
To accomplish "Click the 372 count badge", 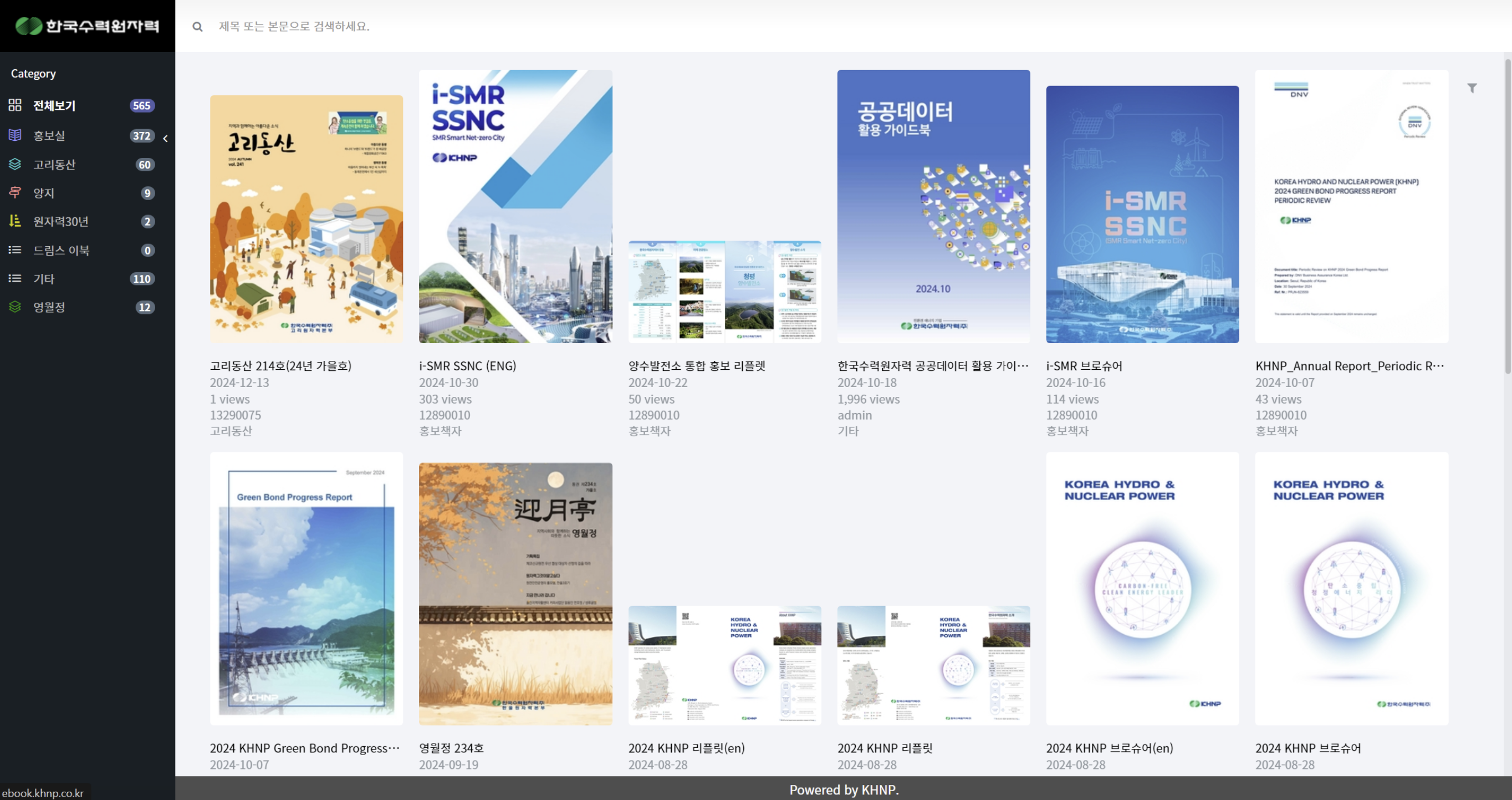I will [141, 136].
